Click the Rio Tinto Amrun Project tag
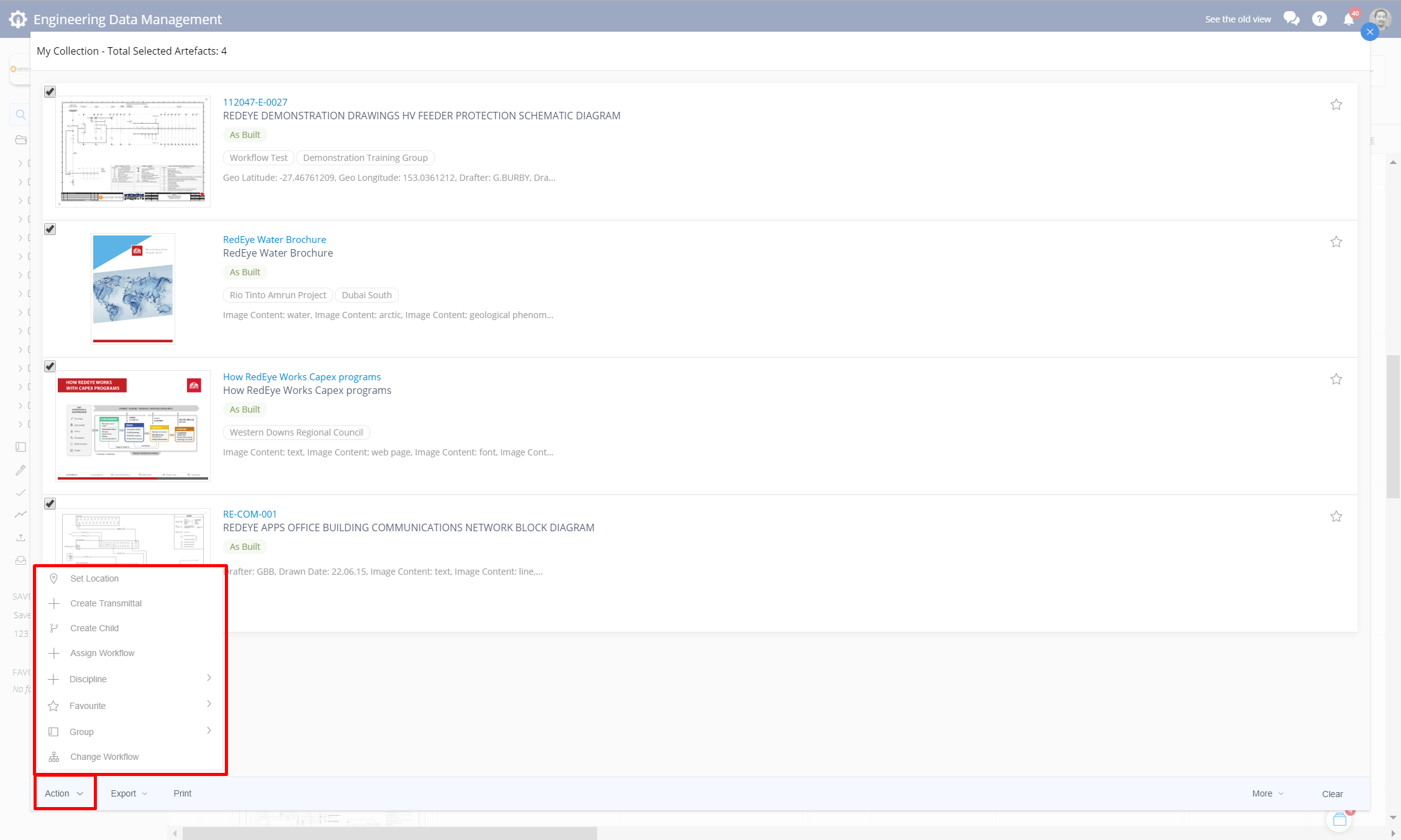 (278, 295)
